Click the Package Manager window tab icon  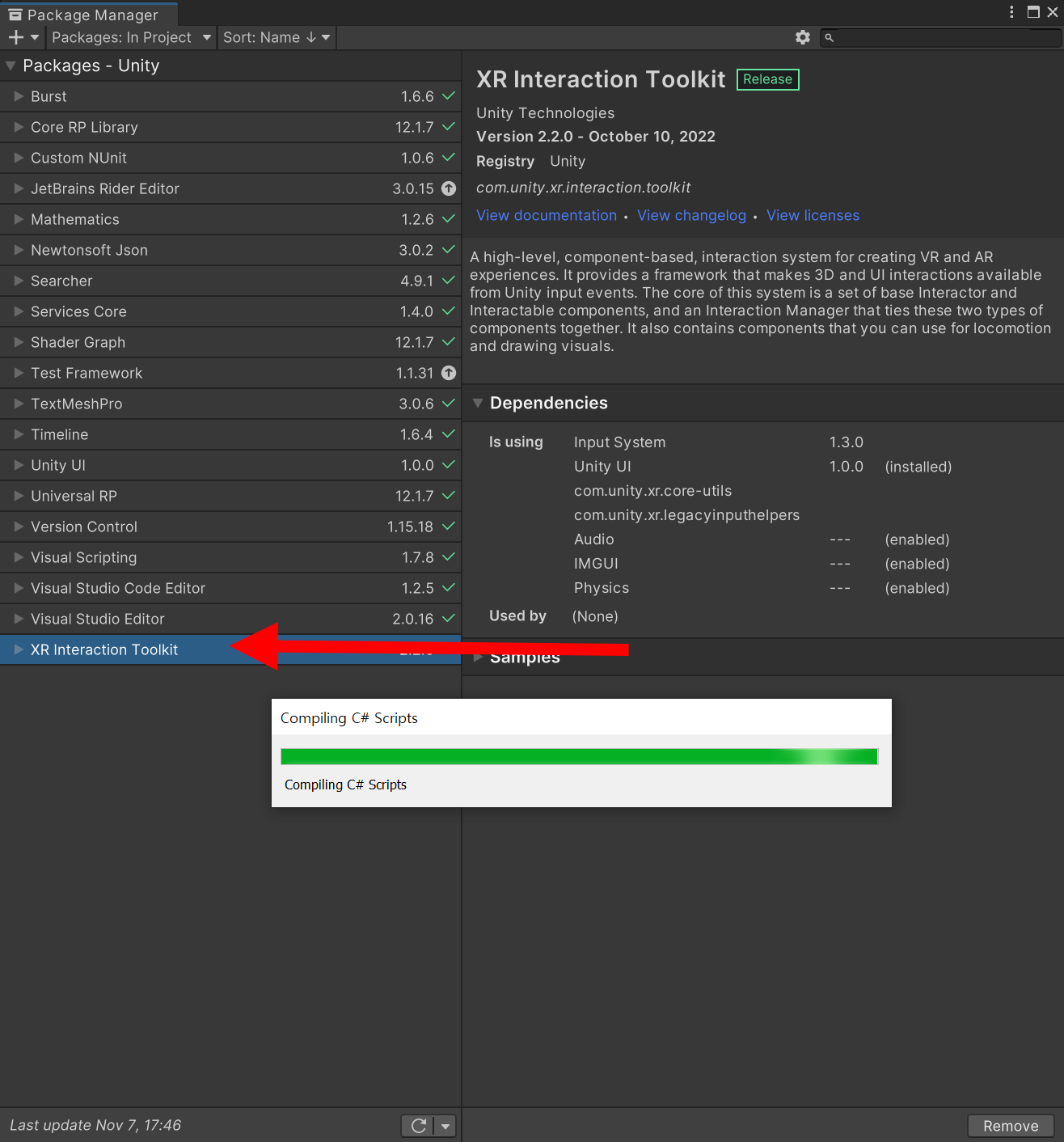(15, 15)
